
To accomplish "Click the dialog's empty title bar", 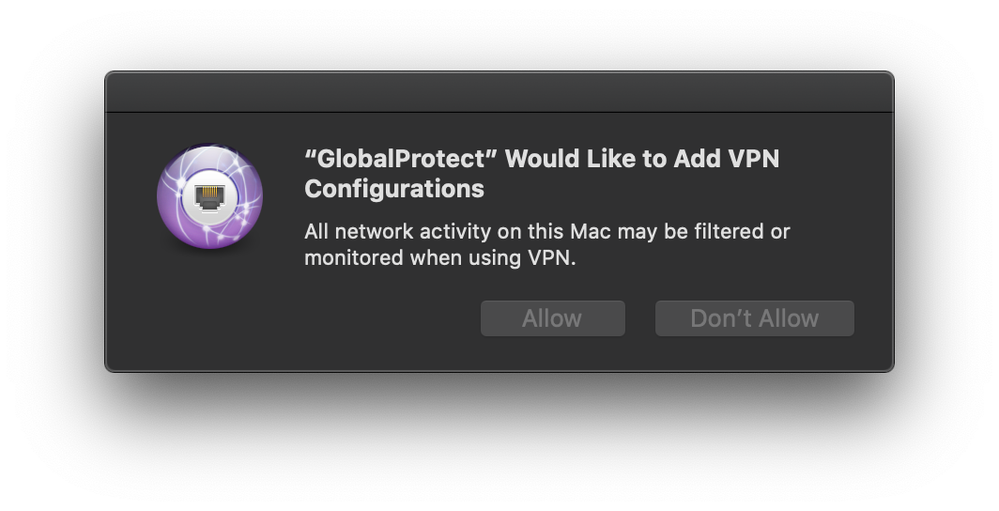I will [x=499, y=92].
